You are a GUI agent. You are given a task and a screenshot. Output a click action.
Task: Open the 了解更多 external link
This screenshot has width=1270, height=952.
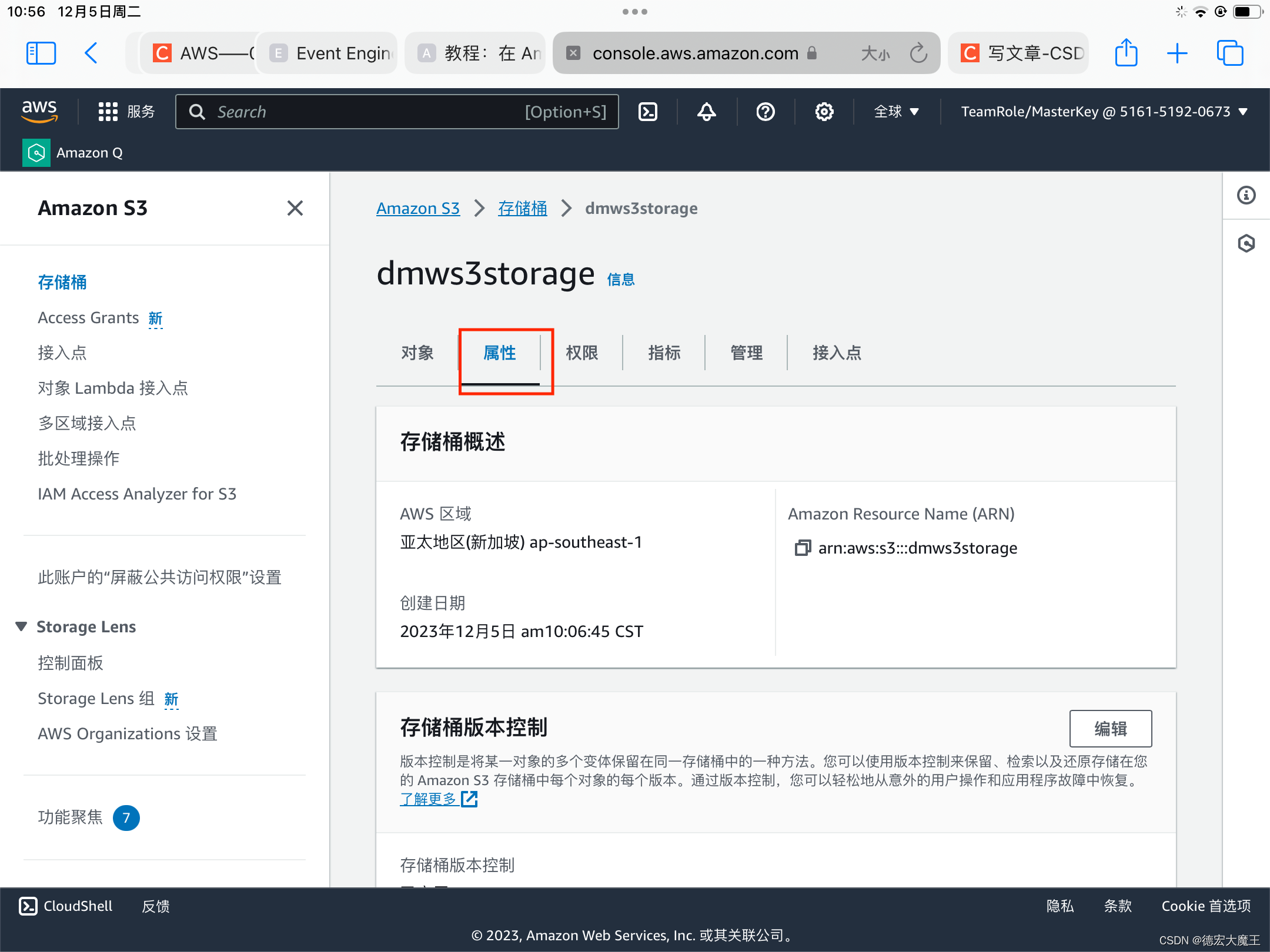(439, 799)
